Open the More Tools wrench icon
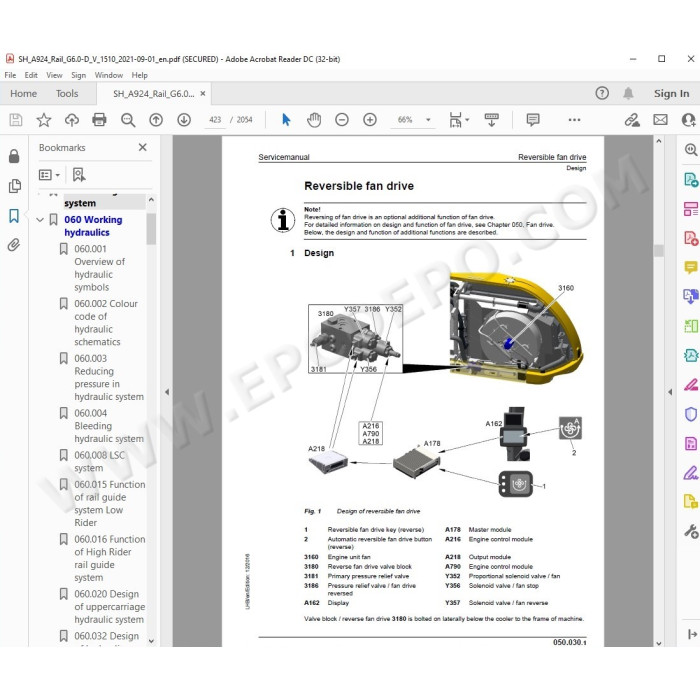The width and height of the screenshot is (700, 700). [x=691, y=531]
